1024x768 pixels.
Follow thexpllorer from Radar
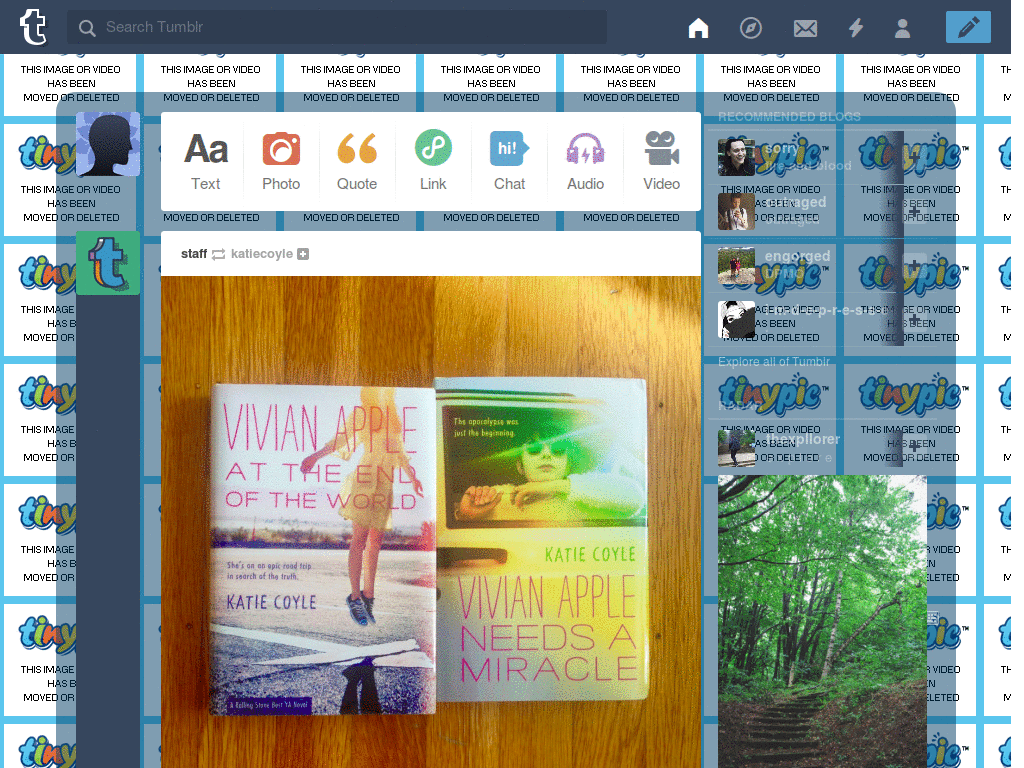914,448
